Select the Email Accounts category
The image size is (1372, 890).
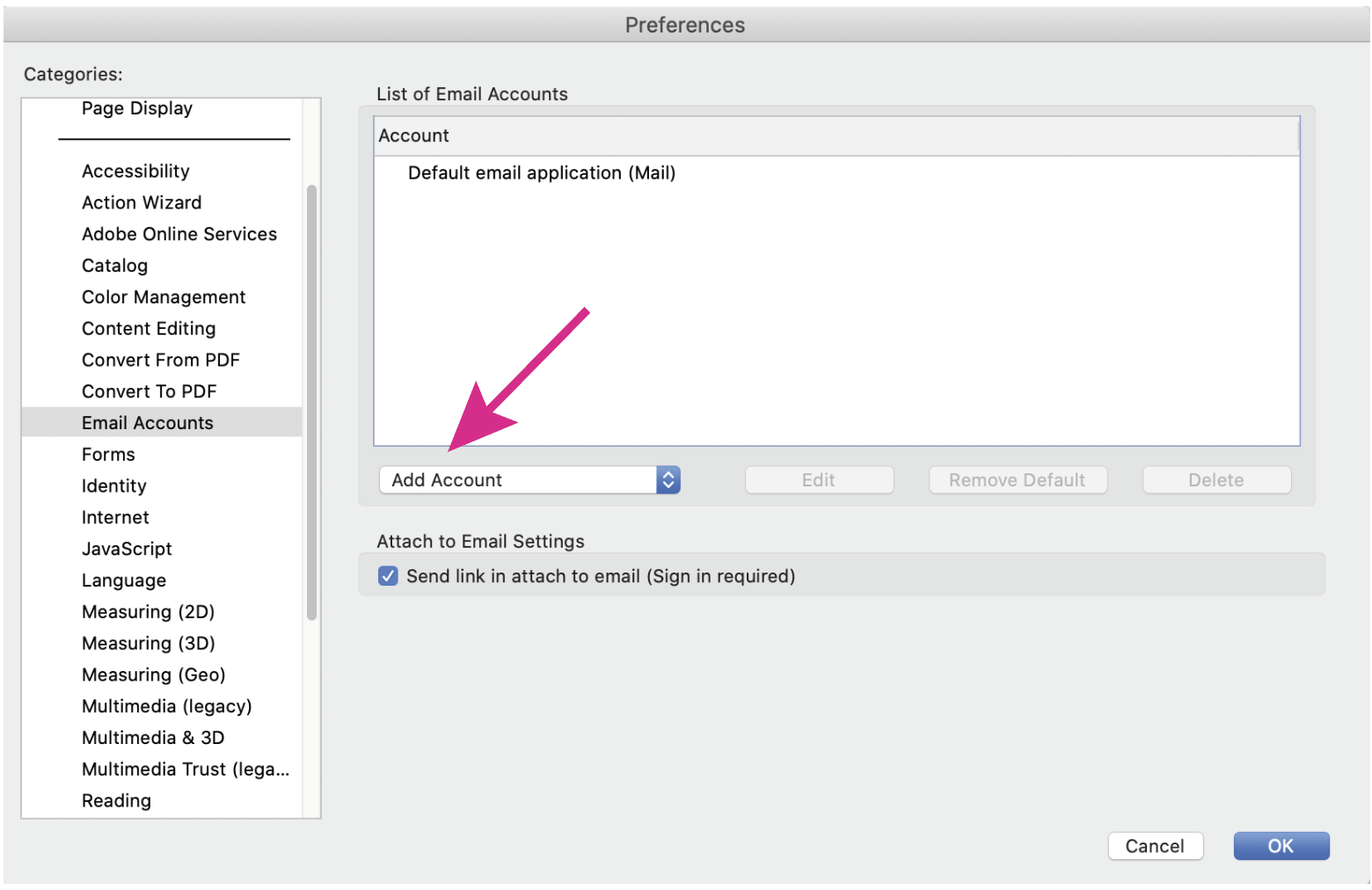pyautogui.click(x=147, y=422)
